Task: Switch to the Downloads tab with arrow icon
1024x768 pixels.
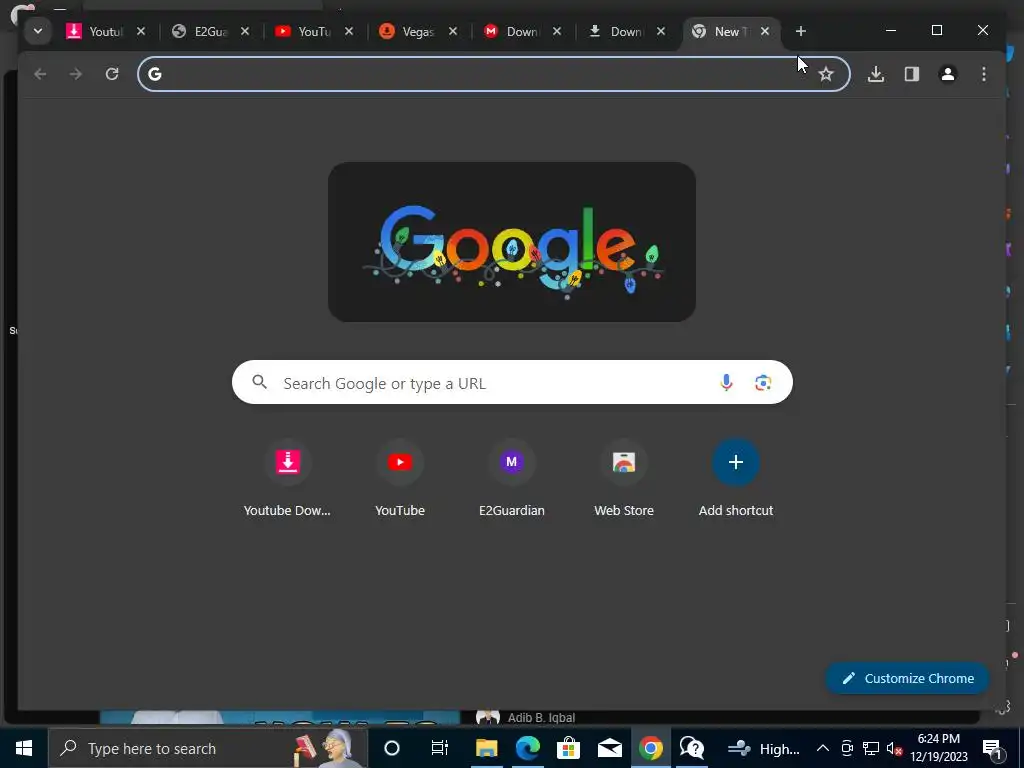Action: 616,31
